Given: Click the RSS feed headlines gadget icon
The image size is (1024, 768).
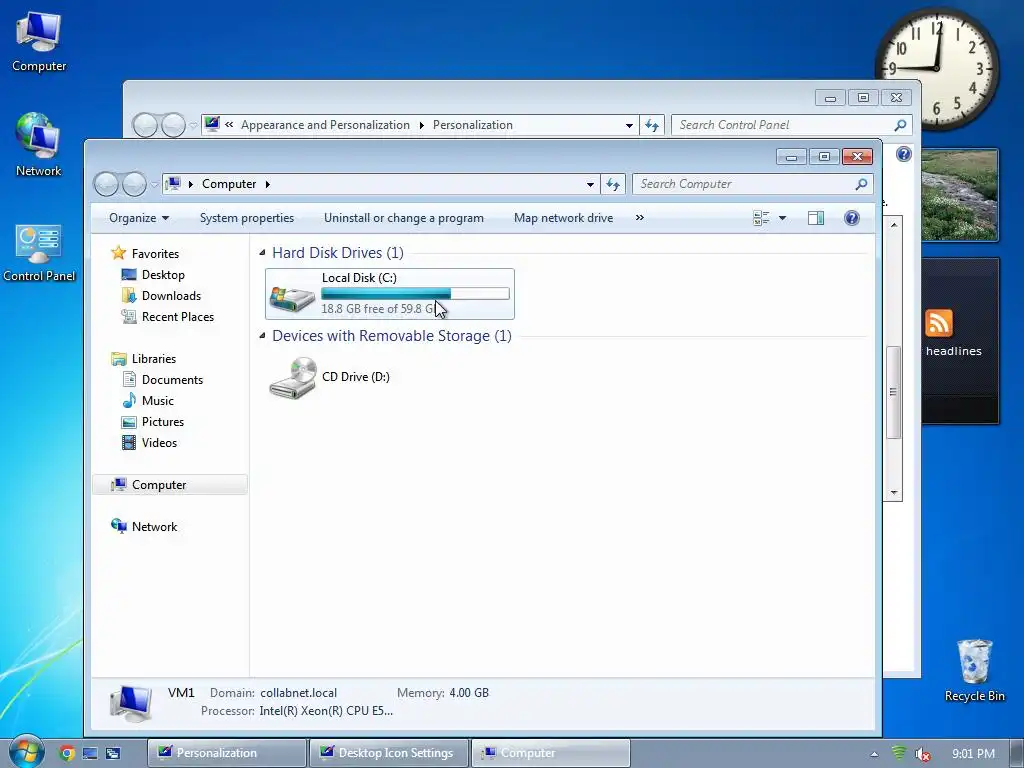Looking at the screenshot, I should pos(938,323).
